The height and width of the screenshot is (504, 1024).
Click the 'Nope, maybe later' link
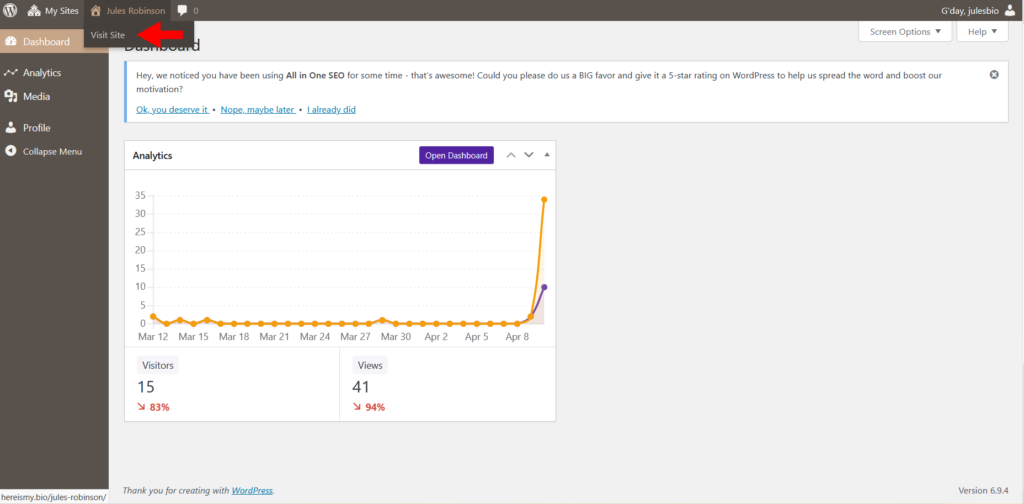(x=258, y=110)
